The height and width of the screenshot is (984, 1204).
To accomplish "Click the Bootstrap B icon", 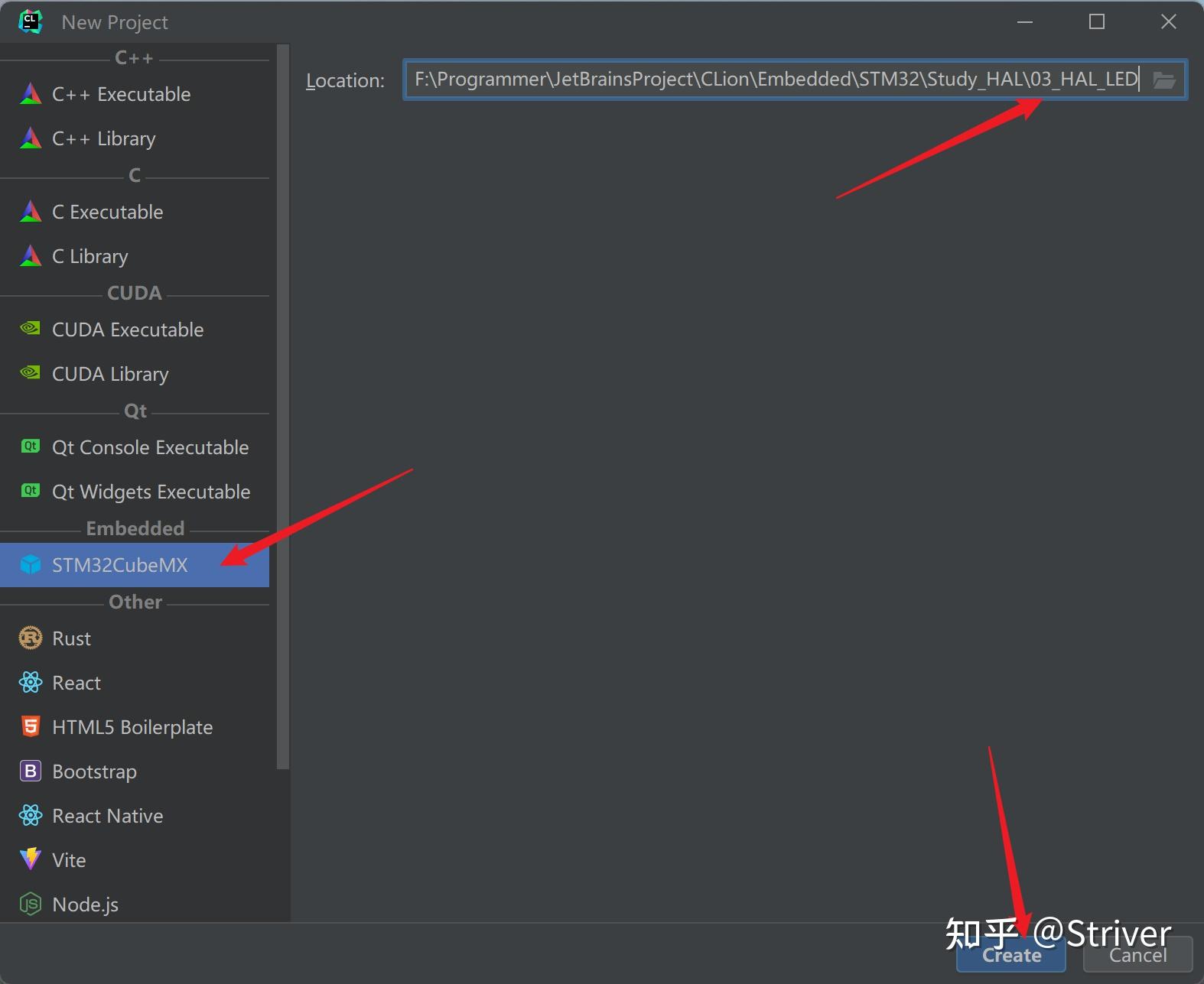I will [31, 771].
